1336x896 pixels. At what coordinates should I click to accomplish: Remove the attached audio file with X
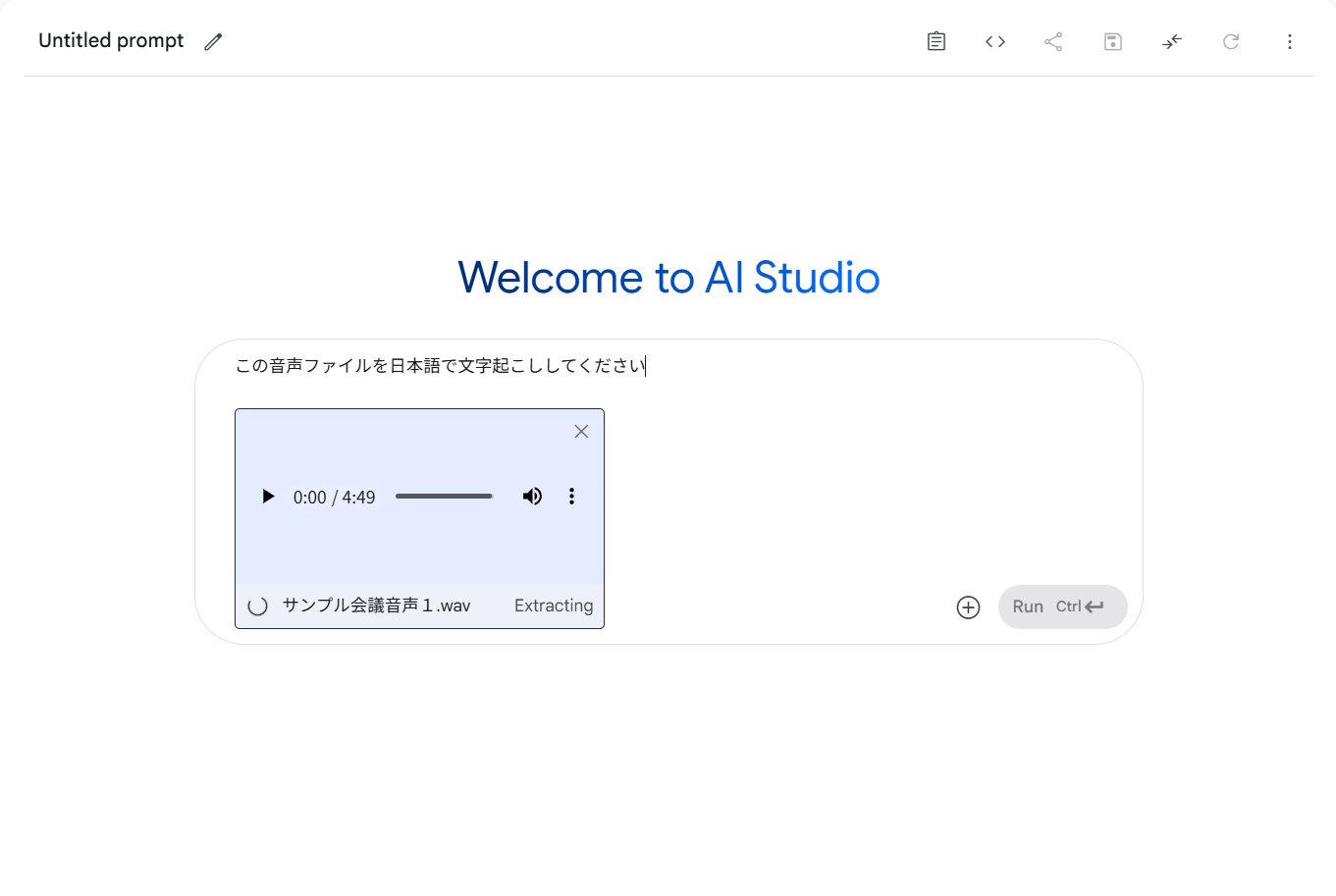[581, 432]
